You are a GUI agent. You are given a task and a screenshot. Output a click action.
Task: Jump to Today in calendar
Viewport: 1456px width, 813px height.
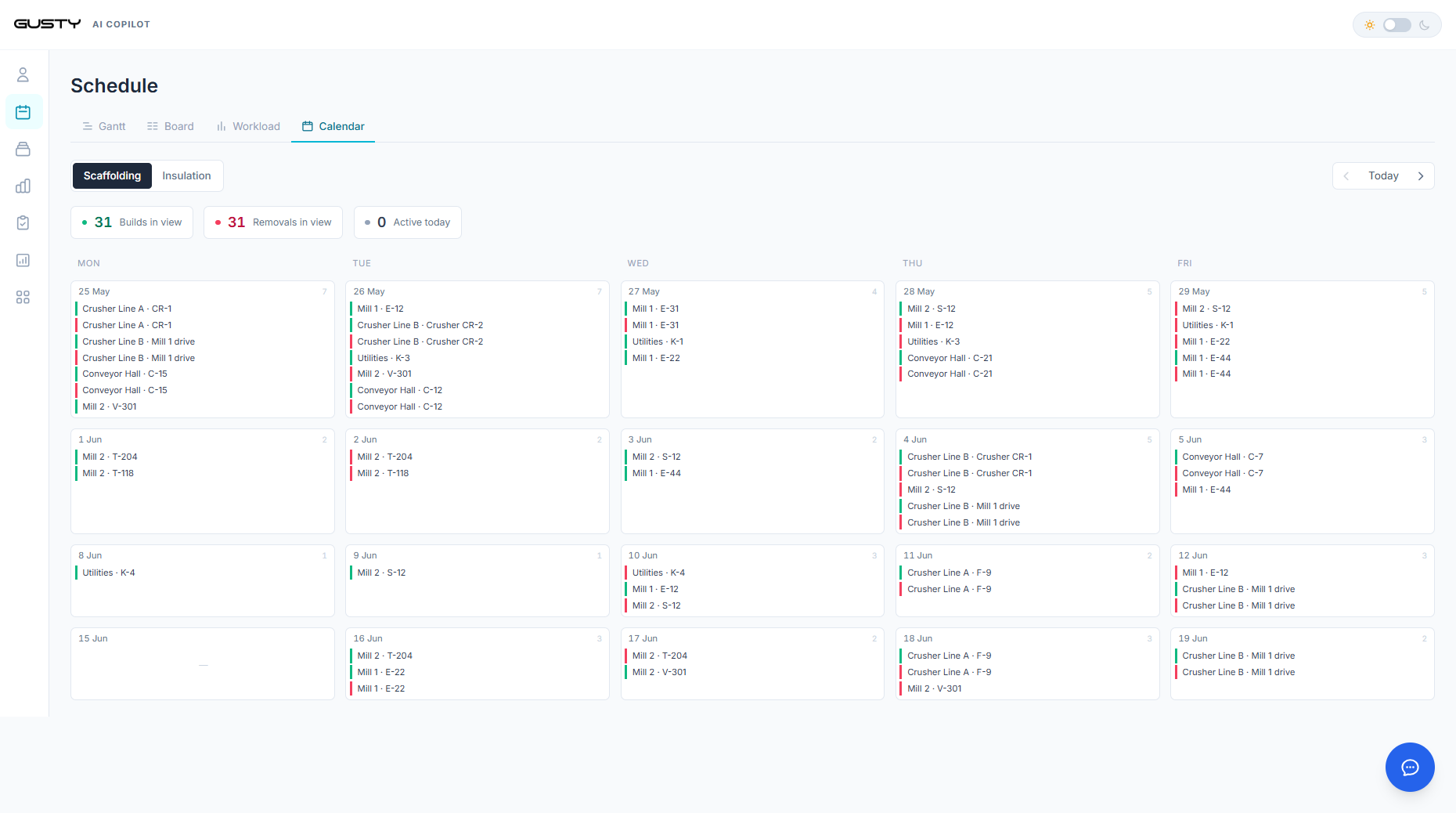click(1383, 176)
